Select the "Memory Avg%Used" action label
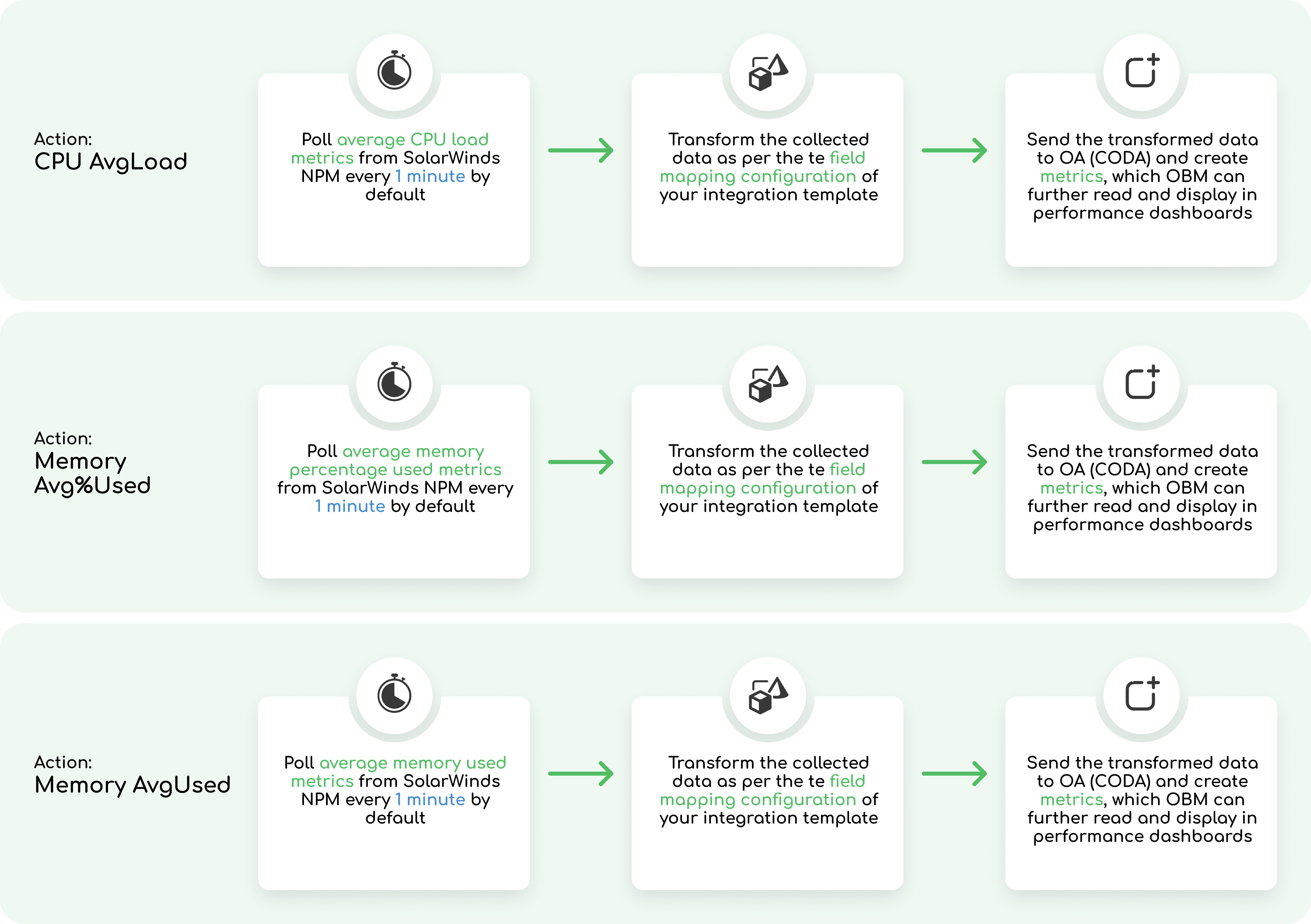Image resolution: width=1311 pixels, height=924 pixels. coord(92,473)
